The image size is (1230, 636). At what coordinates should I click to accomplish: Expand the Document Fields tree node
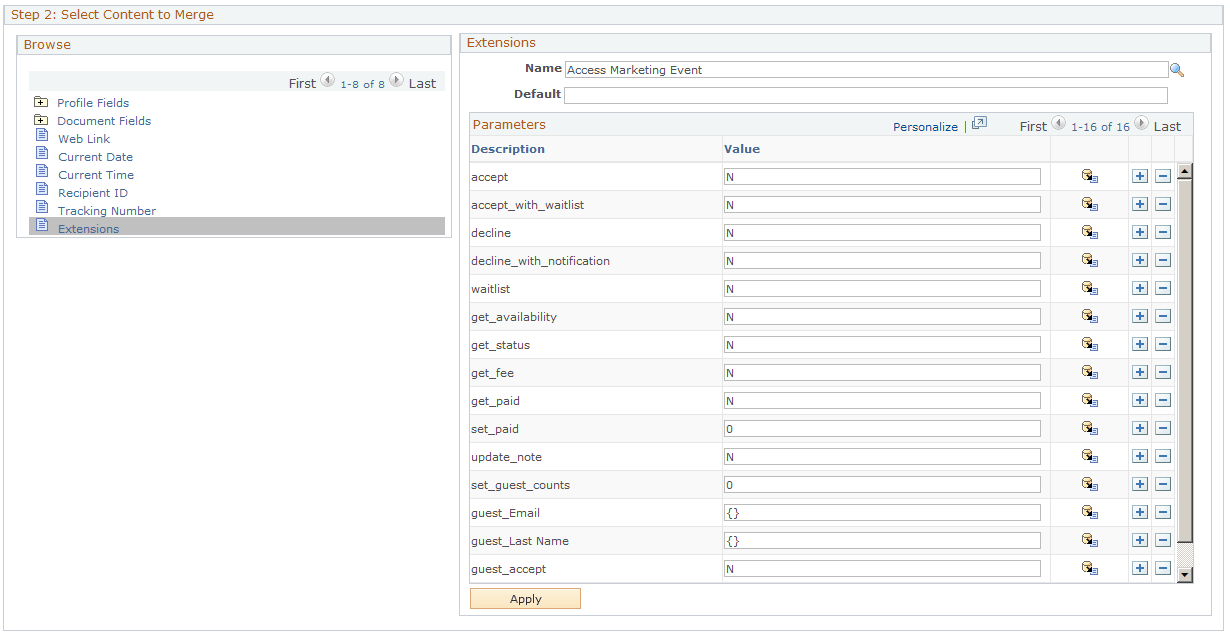pyautogui.click(x=40, y=120)
